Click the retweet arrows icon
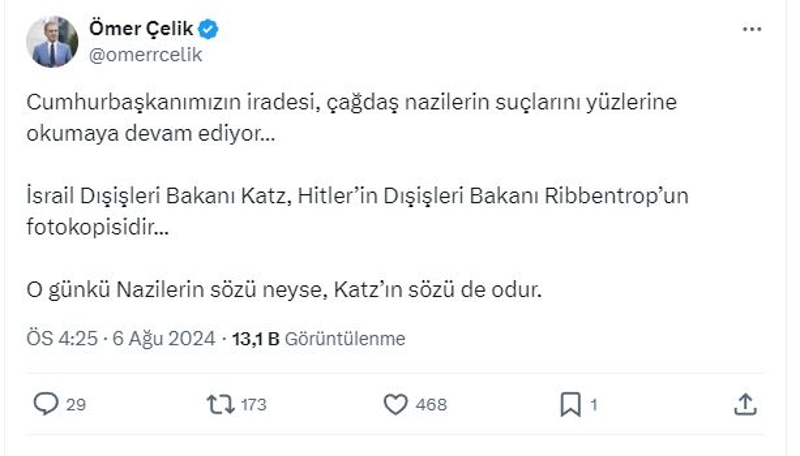 (219, 404)
